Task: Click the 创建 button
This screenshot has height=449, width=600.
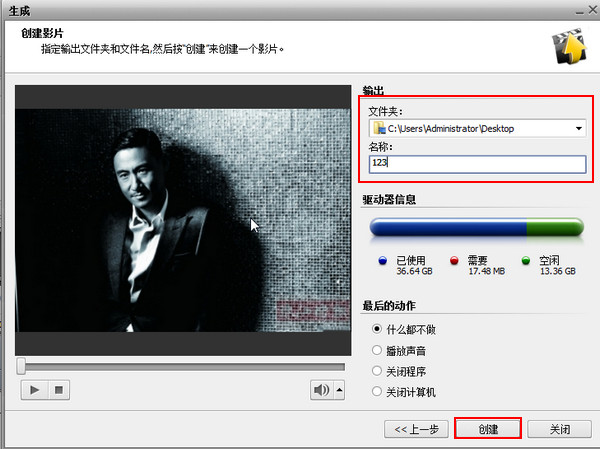Action: click(488, 429)
